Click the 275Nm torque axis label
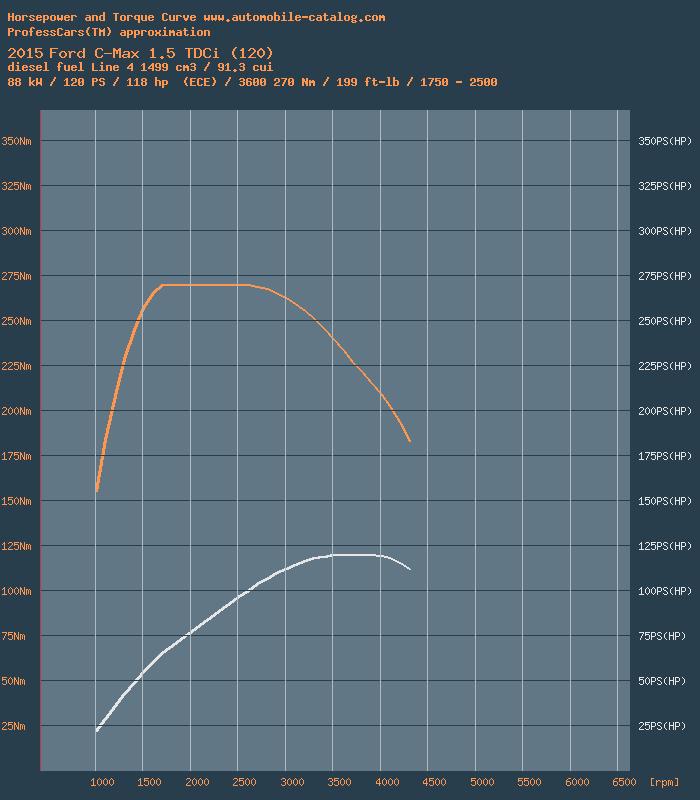The height and width of the screenshot is (800, 700). coord(16,276)
